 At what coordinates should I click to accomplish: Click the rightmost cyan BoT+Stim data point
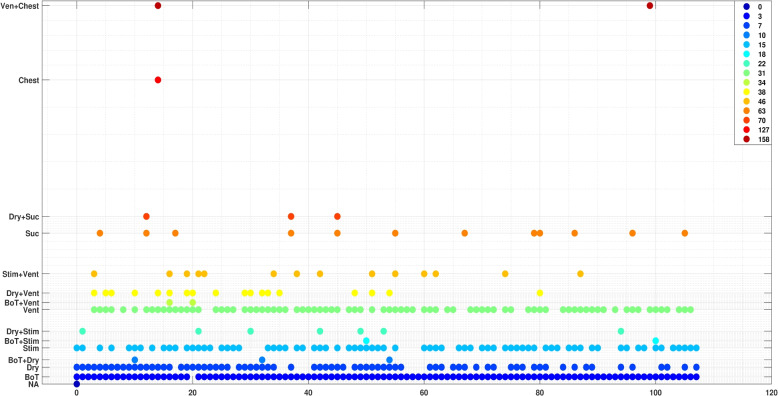click(655, 340)
